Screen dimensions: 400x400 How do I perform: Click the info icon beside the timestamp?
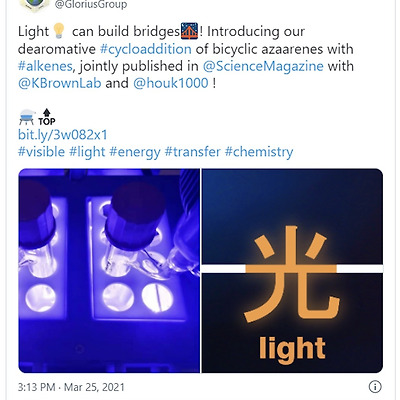tap(375, 387)
